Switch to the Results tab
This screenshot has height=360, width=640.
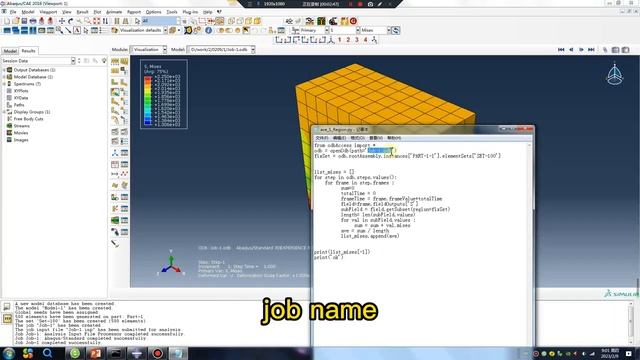pyautogui.click(x=28, y=51)
